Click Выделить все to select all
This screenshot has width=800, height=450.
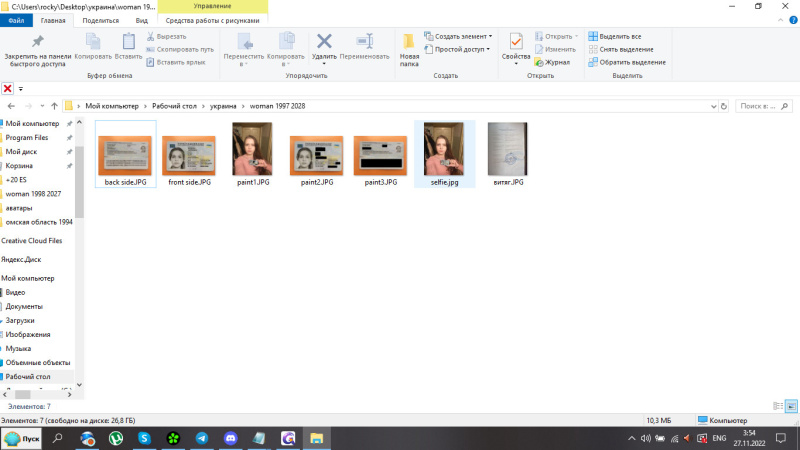pos(620,36)
